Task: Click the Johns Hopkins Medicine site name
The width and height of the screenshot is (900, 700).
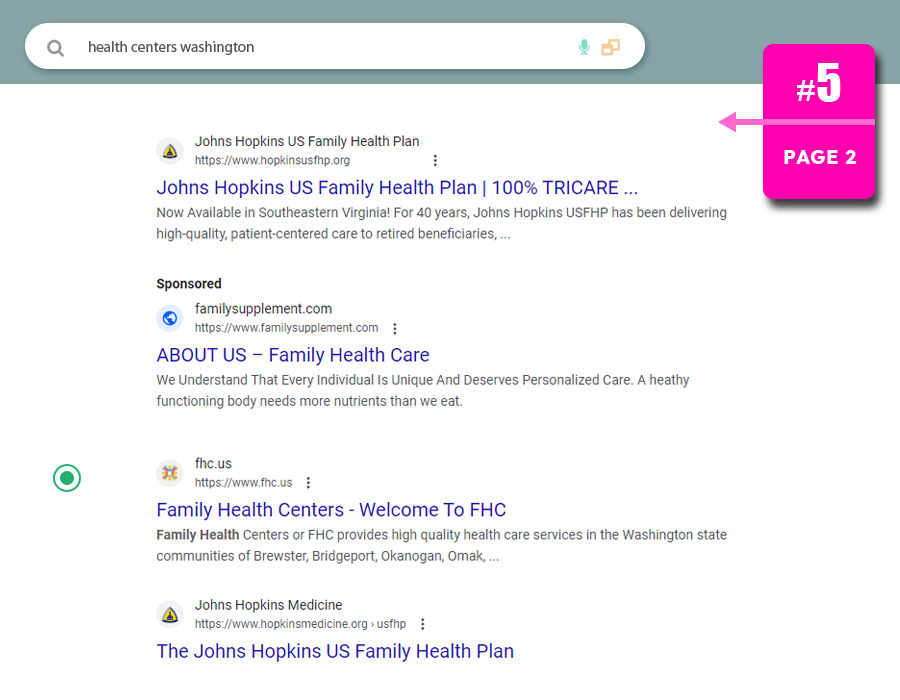Action: (x=269, y=605)
